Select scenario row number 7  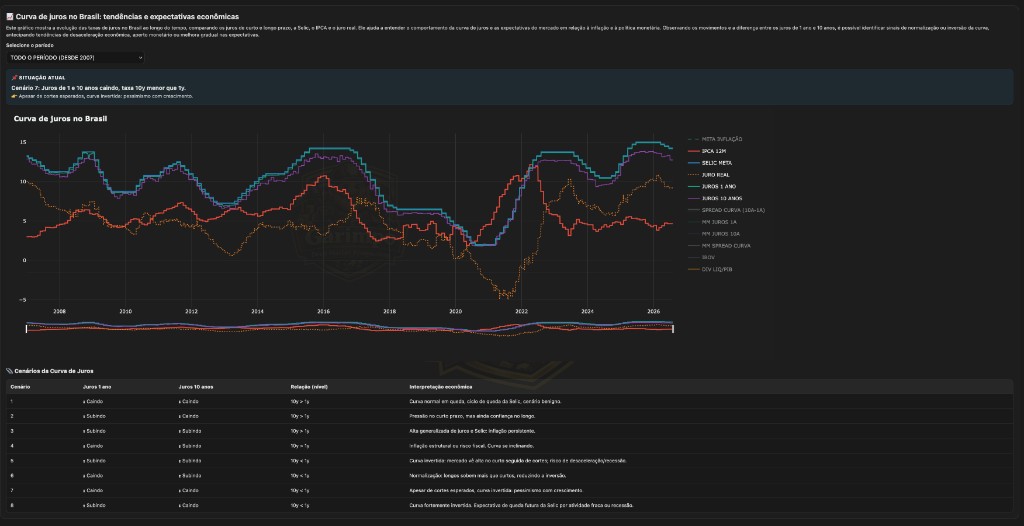coord(509,490)
